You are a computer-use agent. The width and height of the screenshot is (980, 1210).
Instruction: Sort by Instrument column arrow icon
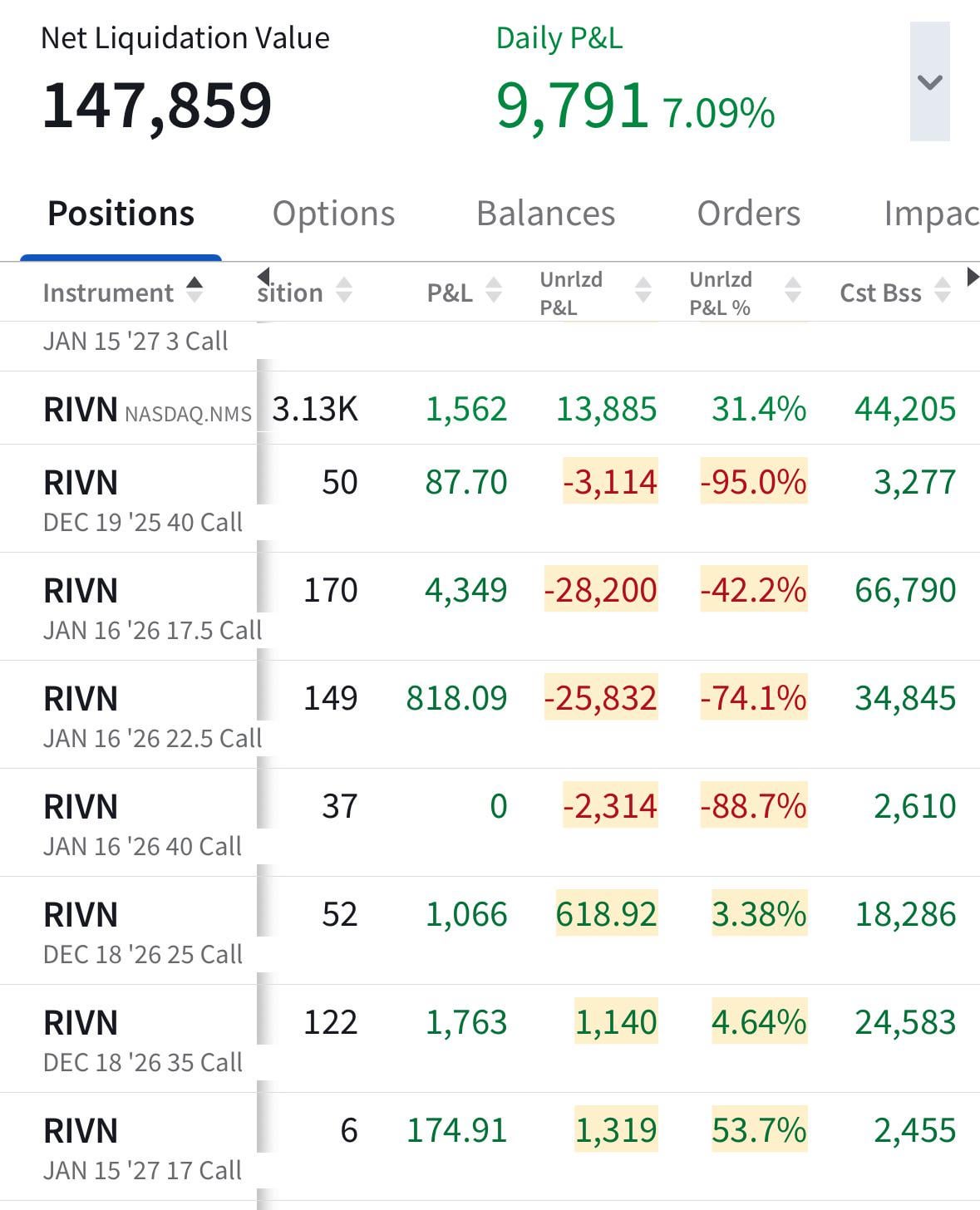point(195,291)
